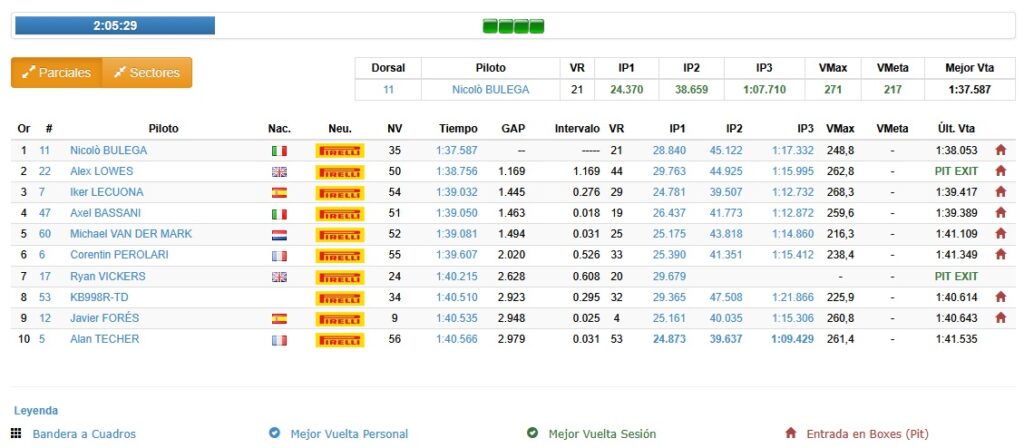Click bike number 22 for Alex Lowes

pos(45,171)
